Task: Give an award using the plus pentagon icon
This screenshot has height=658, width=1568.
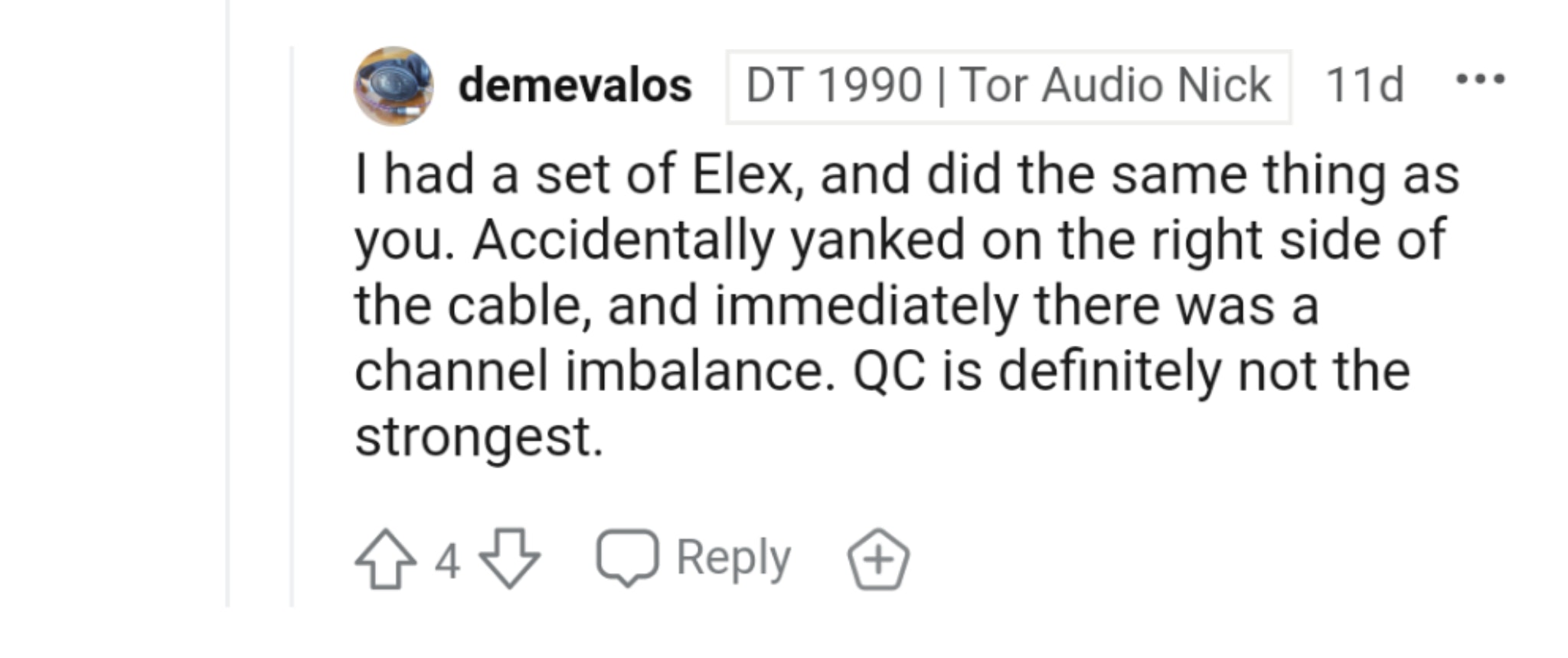Action: (x=878, y=559)
